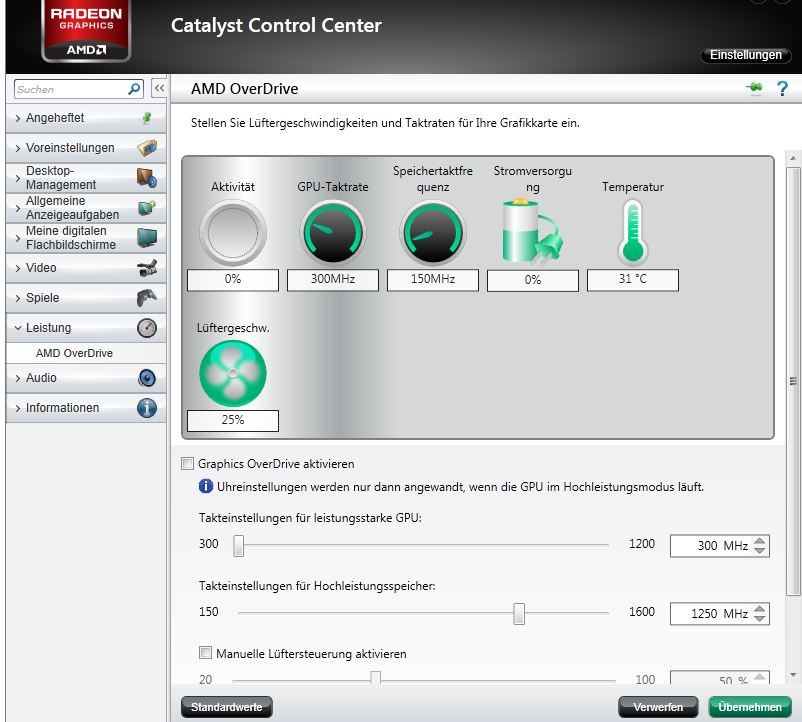Click the Spiele gamepad icon
802x722 pixels.
tap(147, 298)
